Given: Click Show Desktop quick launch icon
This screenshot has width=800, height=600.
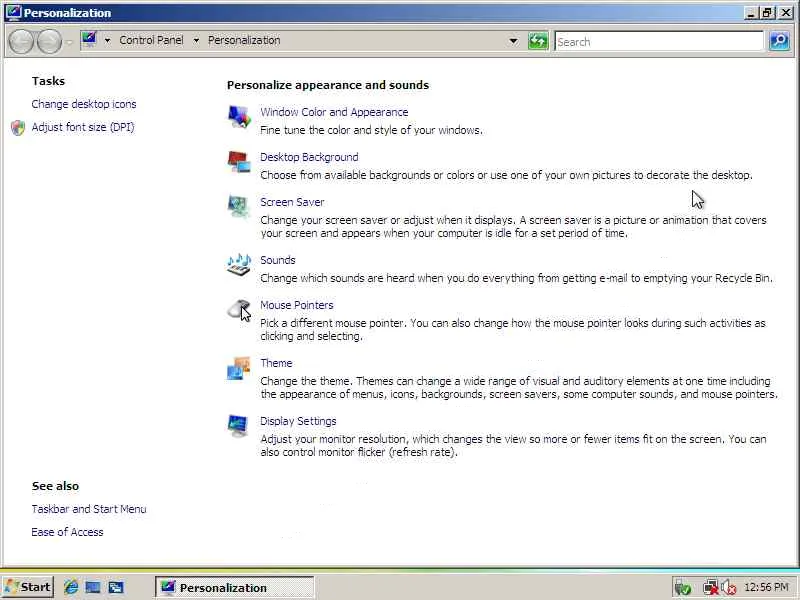Looking at the screenshot, I should (93, 587).
